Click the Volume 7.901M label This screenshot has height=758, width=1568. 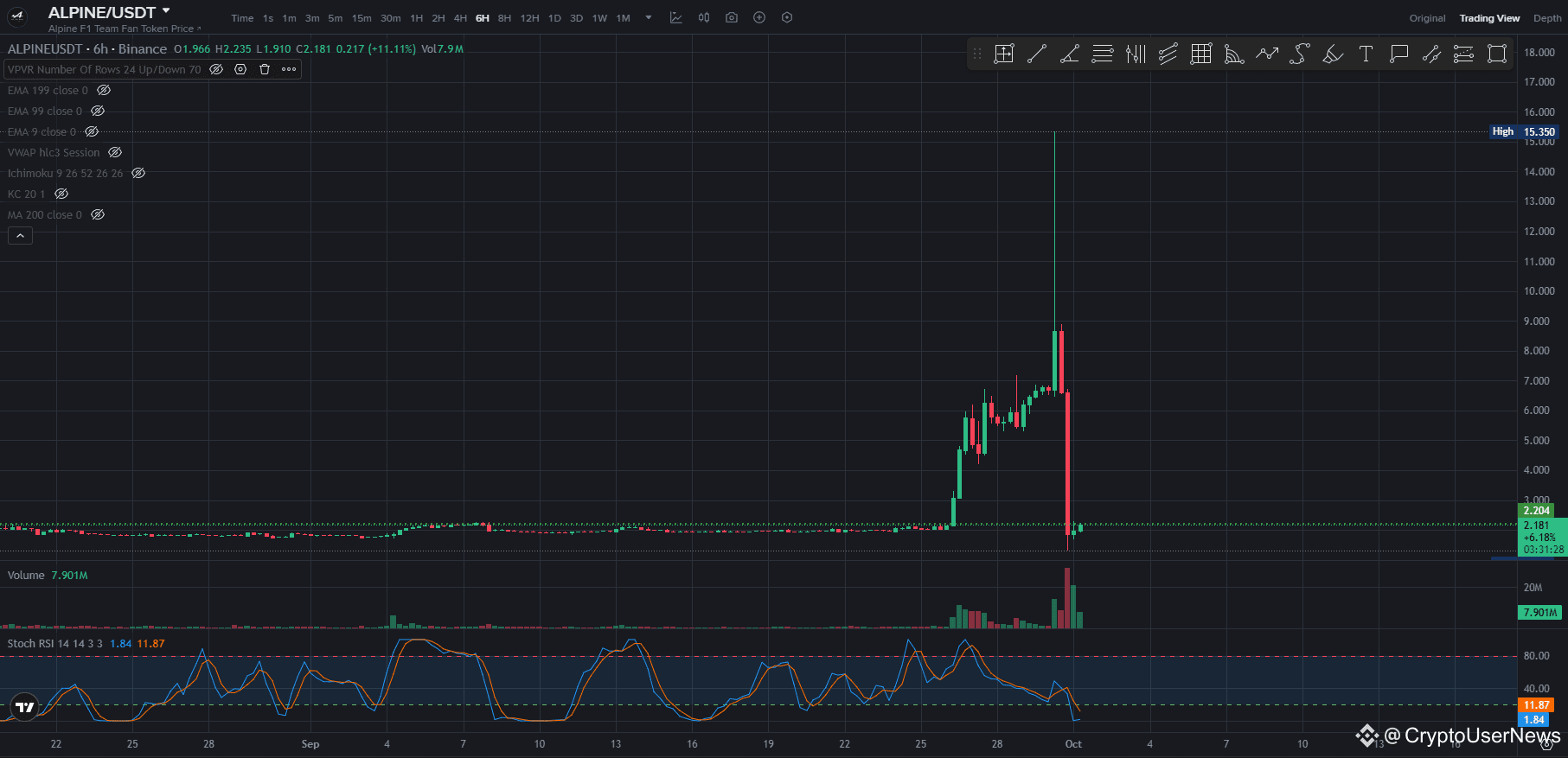pyautogui.click(x=48, y=576)
